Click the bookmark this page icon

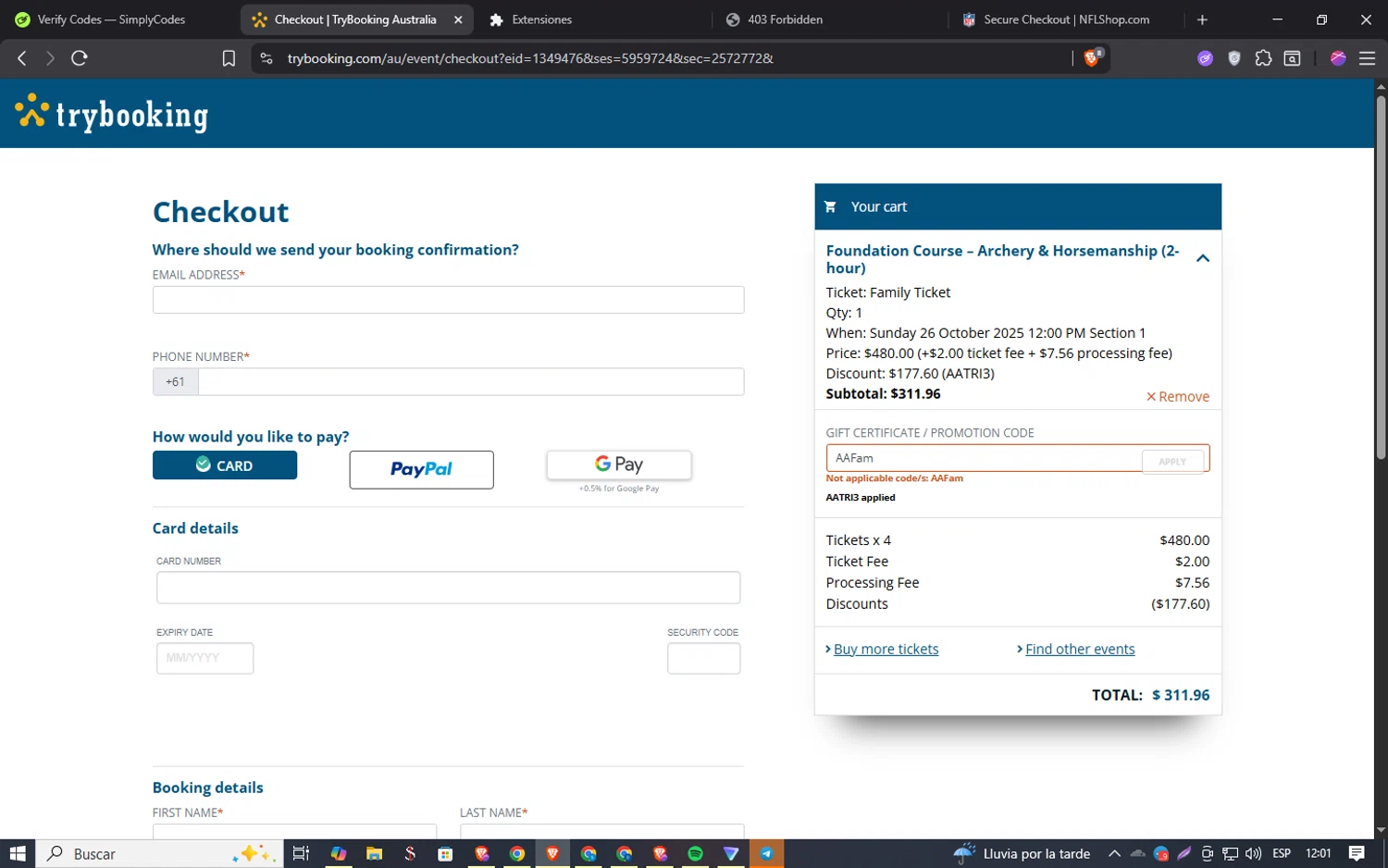(x=229, y=58)
